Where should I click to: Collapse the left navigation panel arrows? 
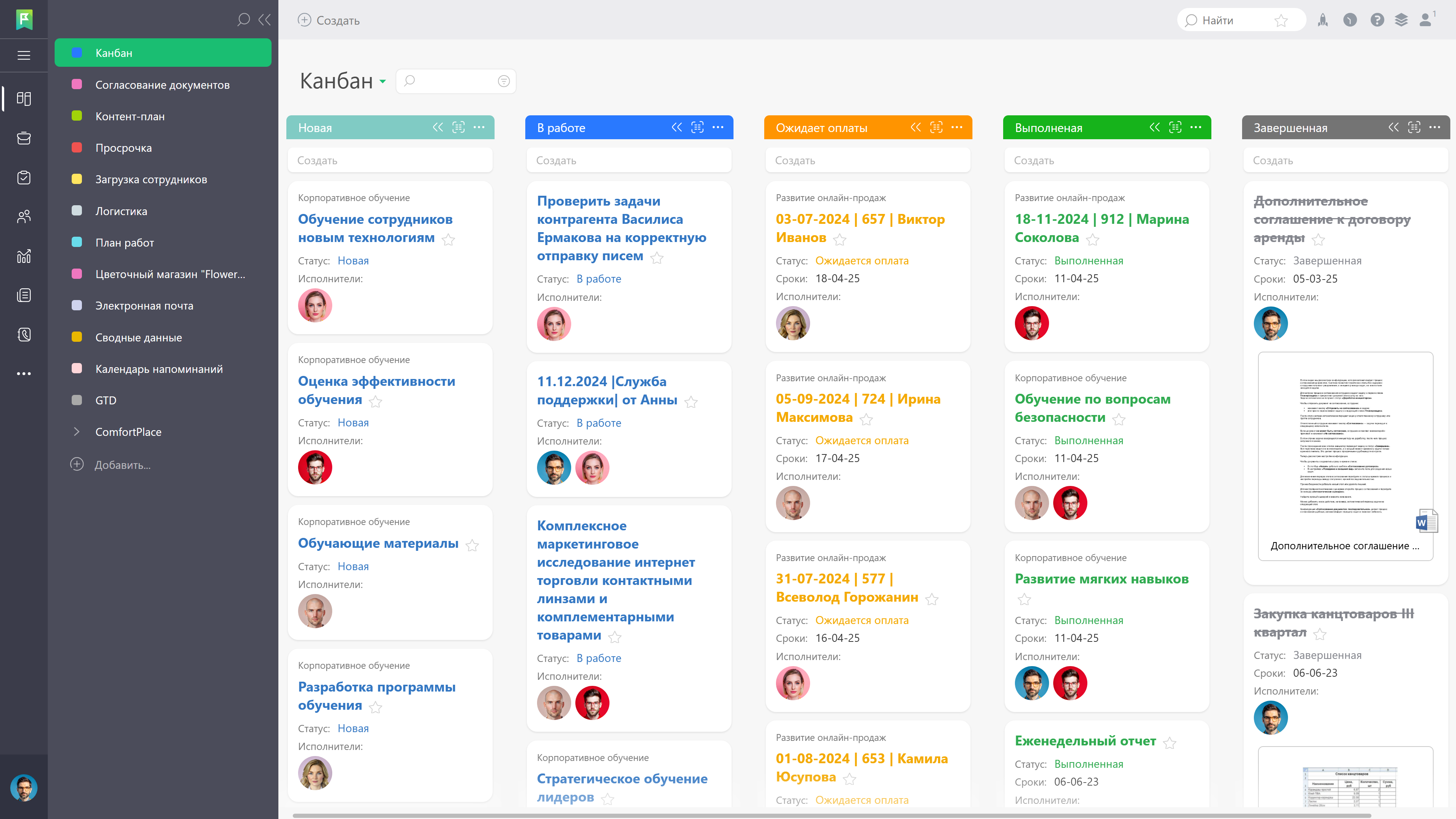264,20
